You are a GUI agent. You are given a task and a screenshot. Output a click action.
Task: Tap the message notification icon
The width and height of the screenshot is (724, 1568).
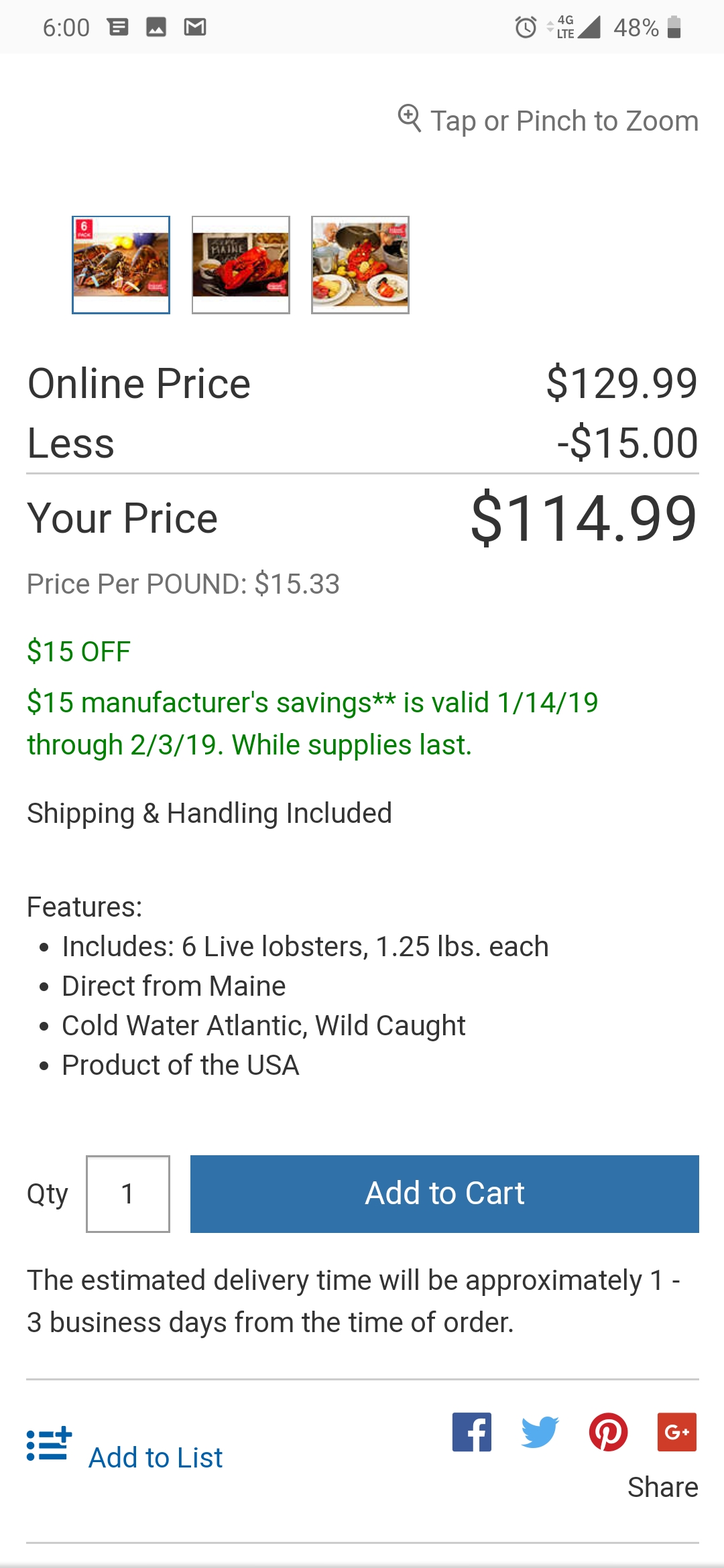click(x=118, y=27)
